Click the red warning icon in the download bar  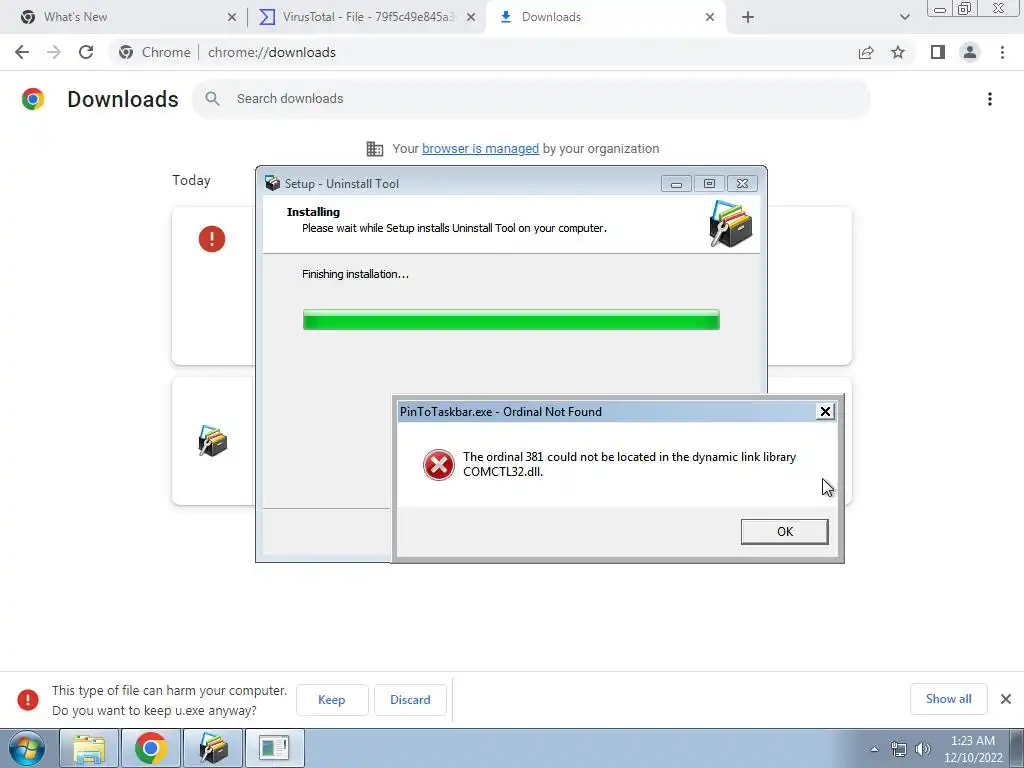(x=27, y=699)
